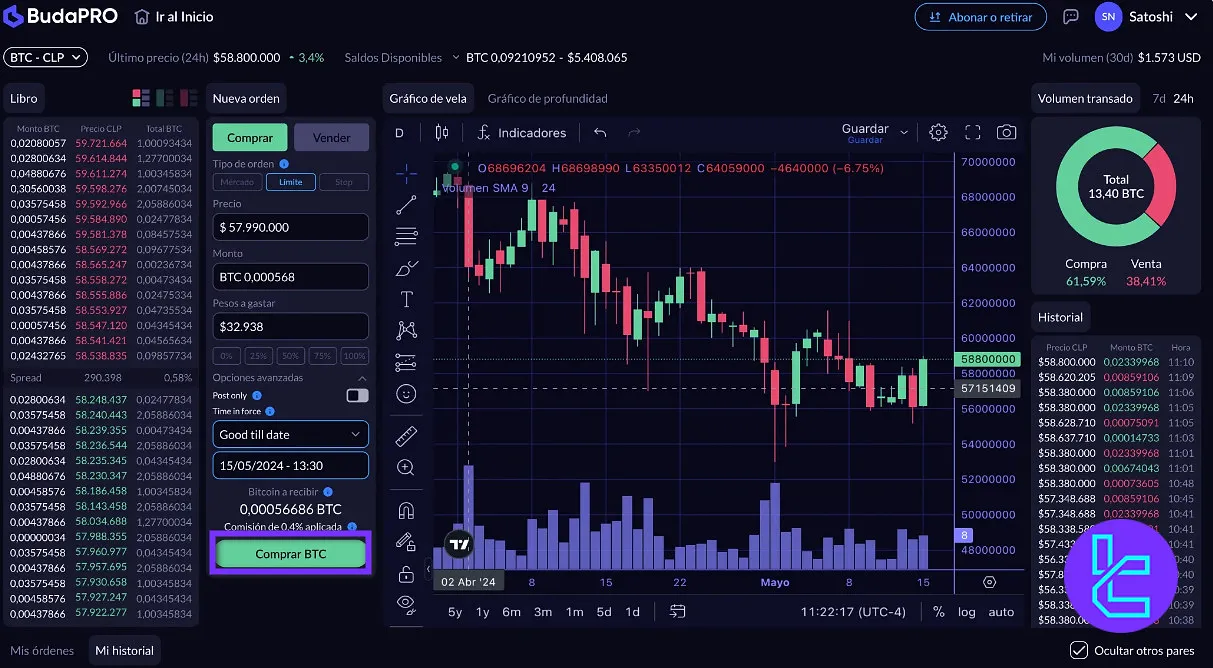Image resolution: width=1213 pixels, height=668 pixels.
Task: Enable the magnet snap tool
Action: point(406,509)
